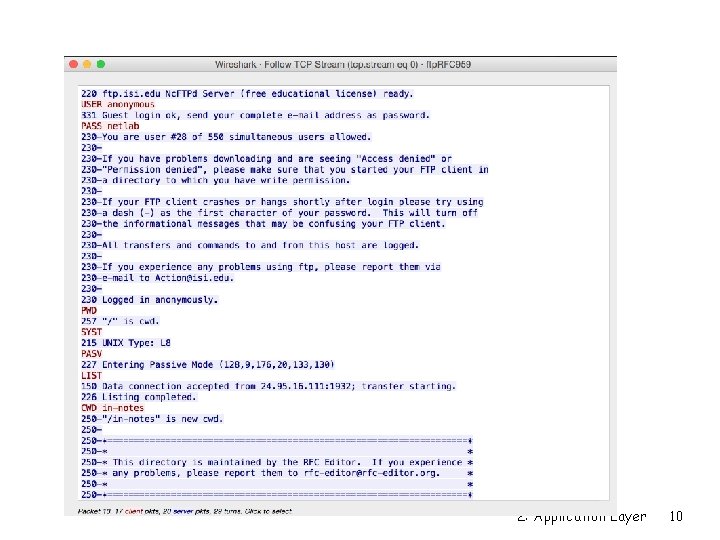Click '250-"/in-notes" is new cwd.' line
This screenshot has height=540, width=720.
point(152,419)
